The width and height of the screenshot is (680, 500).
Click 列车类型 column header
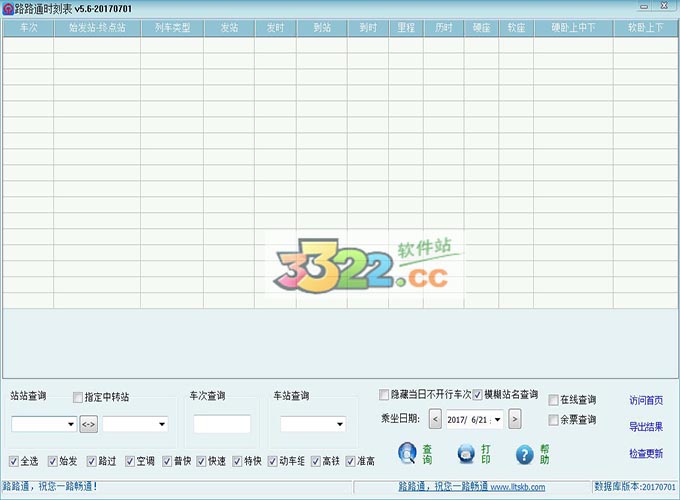[x=173, y=28]
